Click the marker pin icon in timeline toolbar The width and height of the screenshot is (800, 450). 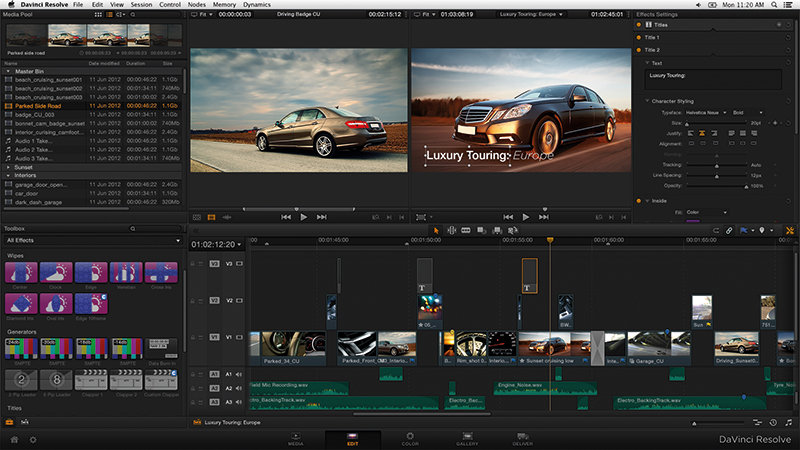(762, 231)
